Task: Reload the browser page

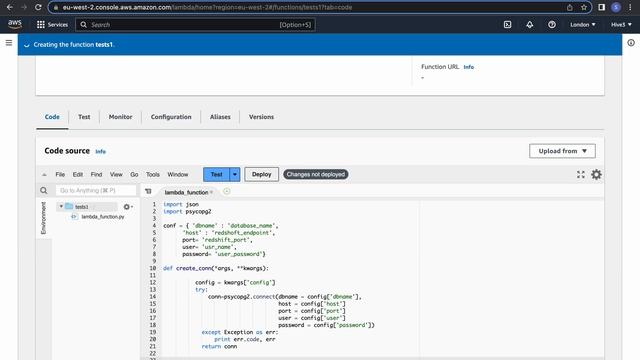Action: click(x=38, y=7)
